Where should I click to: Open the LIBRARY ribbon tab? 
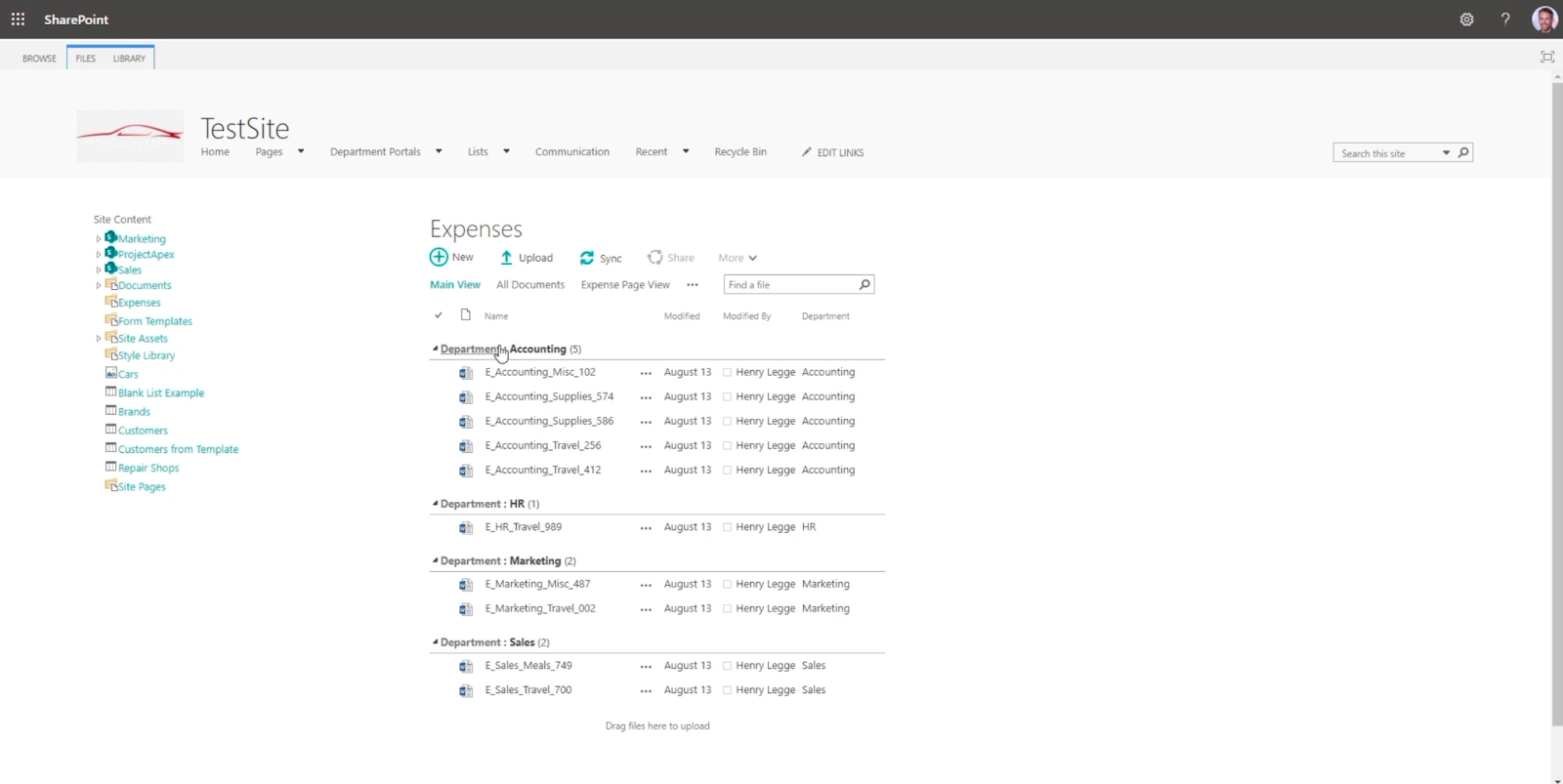[129, 59]
